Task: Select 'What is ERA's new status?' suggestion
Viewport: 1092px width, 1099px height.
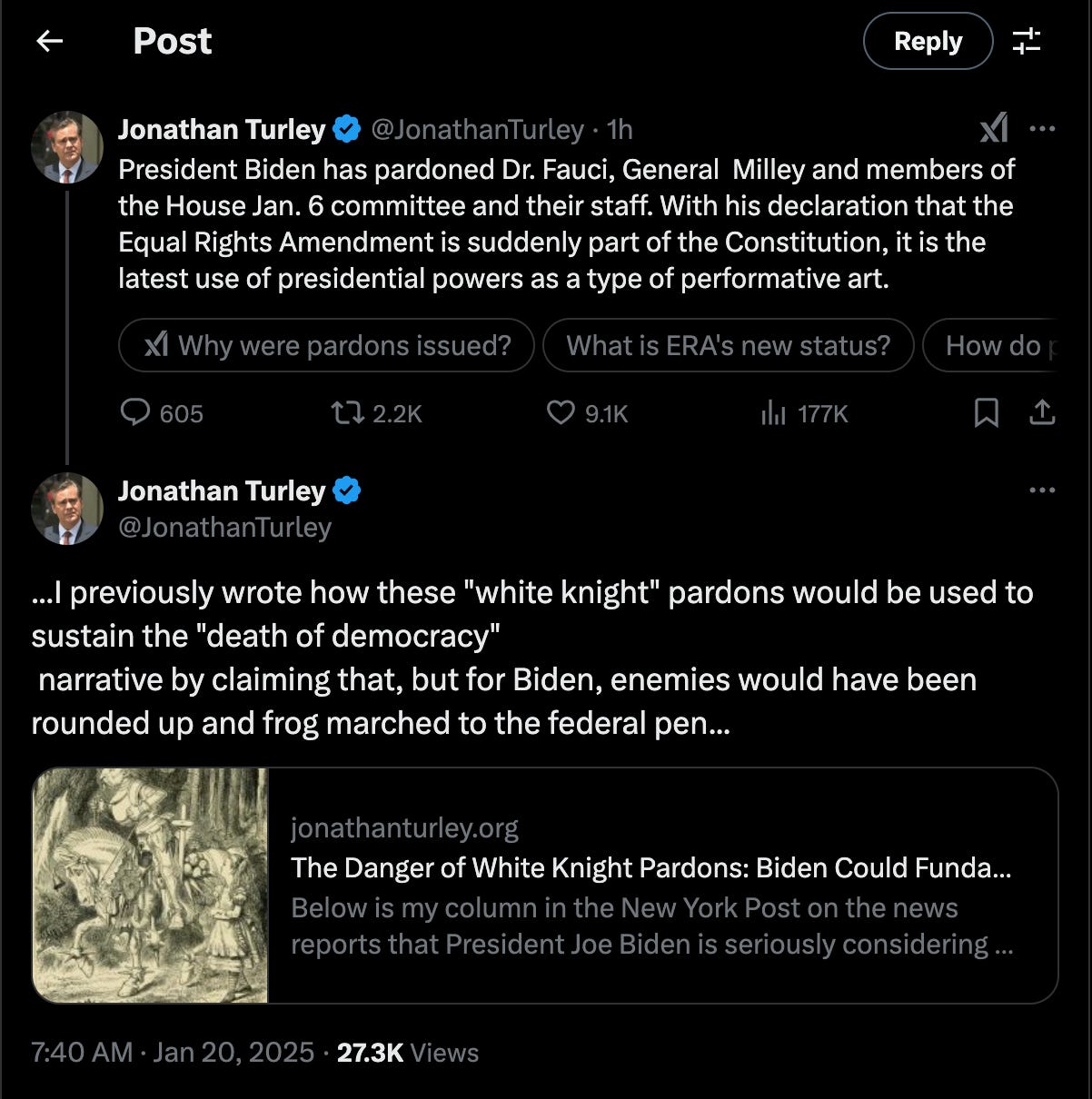Action: pos(729,345)
